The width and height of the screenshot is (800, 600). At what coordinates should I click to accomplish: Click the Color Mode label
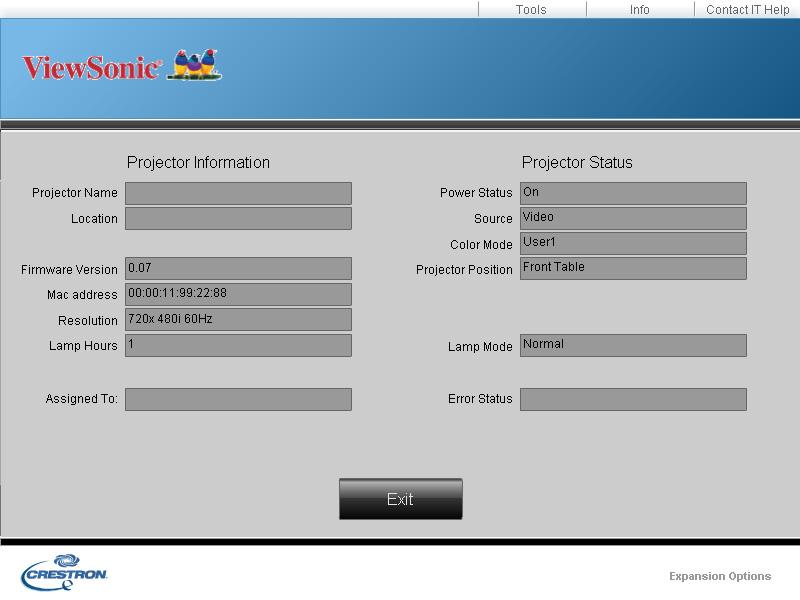pos(481,245)
